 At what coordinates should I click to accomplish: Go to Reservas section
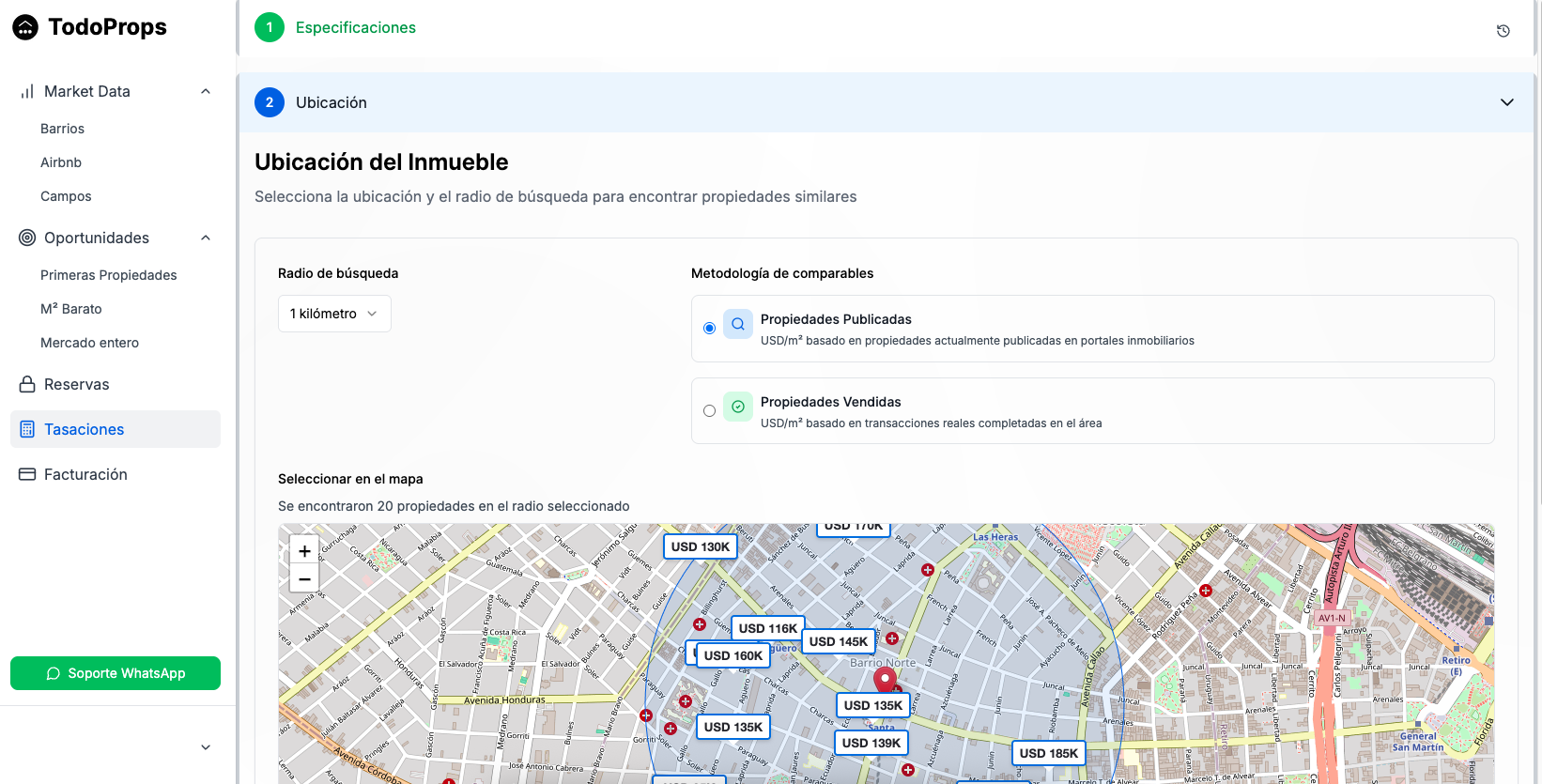(x=116, y=384)
